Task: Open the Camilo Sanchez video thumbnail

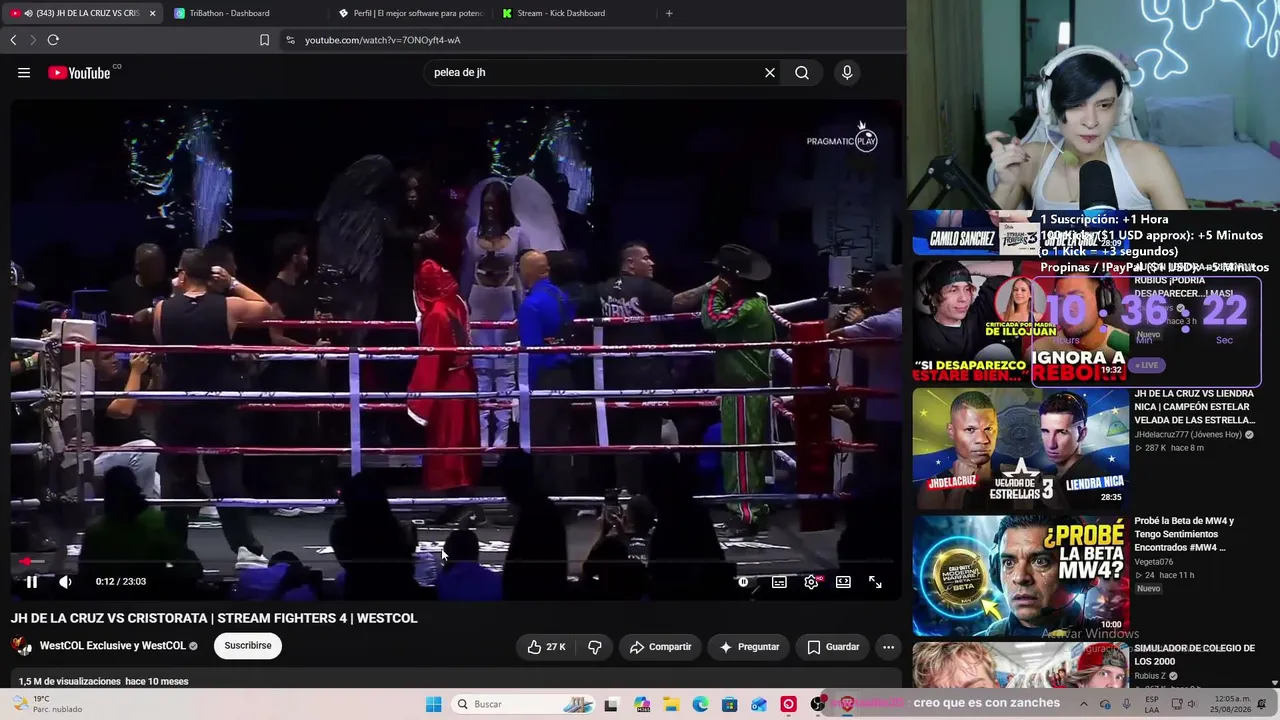Action: pyautogui.click(x=1021, y=234)
